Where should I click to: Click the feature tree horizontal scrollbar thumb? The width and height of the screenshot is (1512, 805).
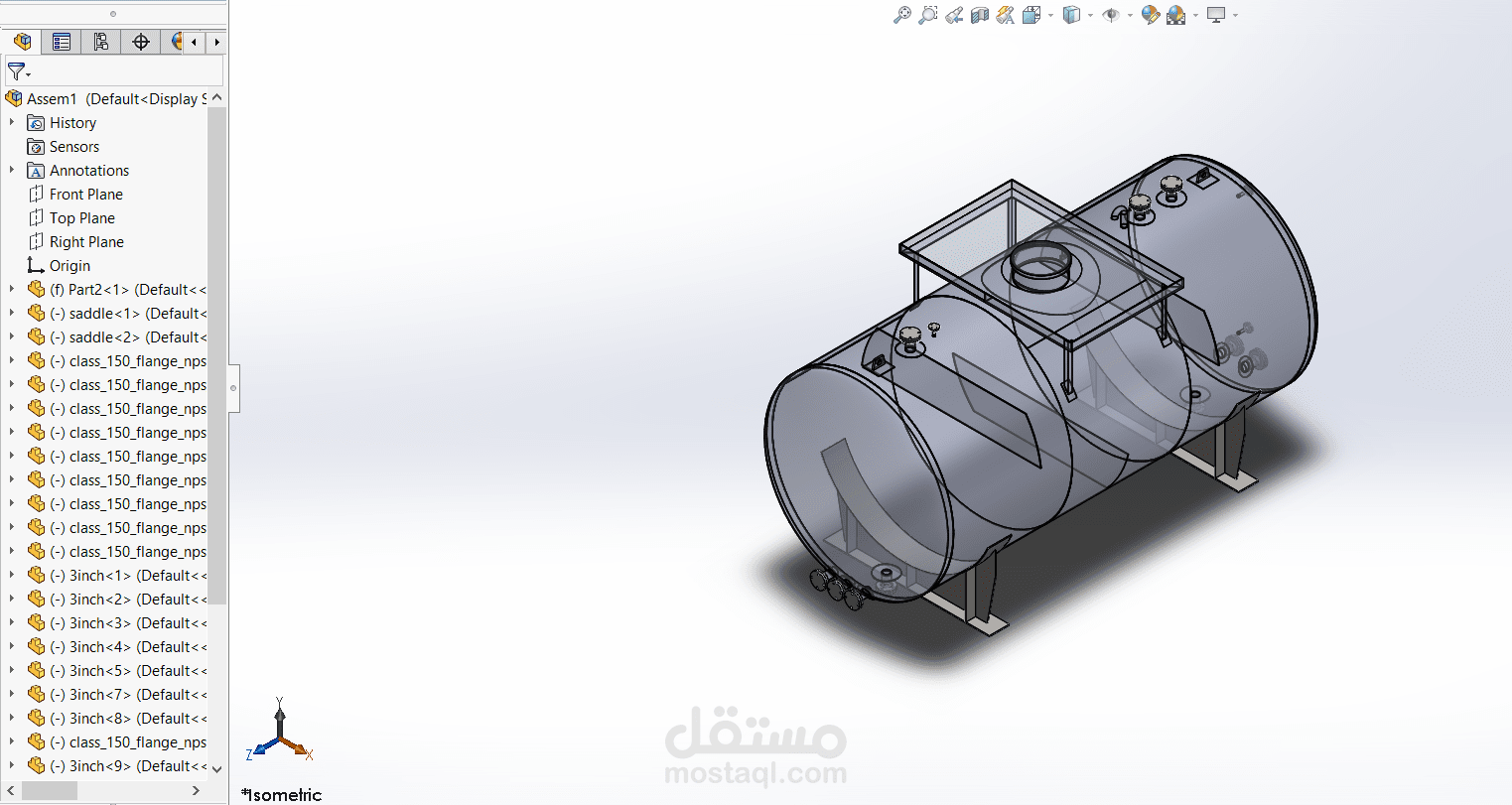pos(49,791)
